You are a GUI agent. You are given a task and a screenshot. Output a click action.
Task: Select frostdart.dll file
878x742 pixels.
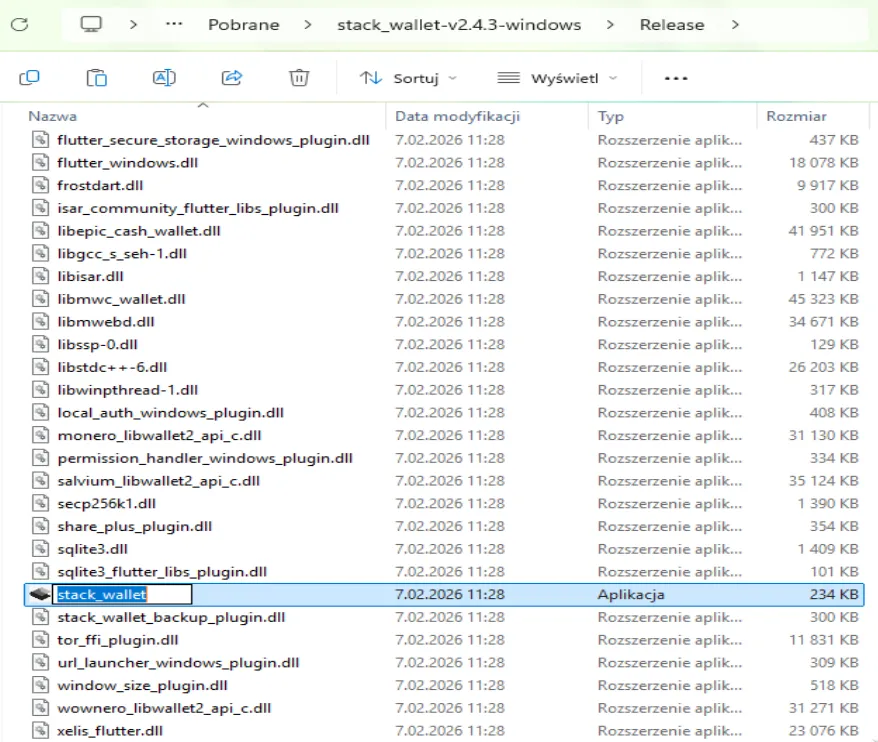(x=100, y=185)
